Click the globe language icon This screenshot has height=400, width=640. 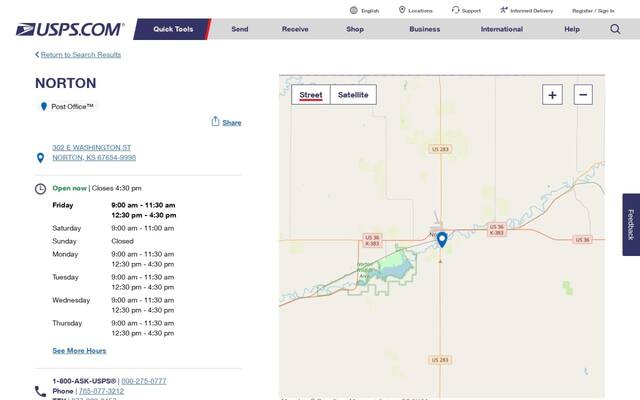click(x=353, y=10)
